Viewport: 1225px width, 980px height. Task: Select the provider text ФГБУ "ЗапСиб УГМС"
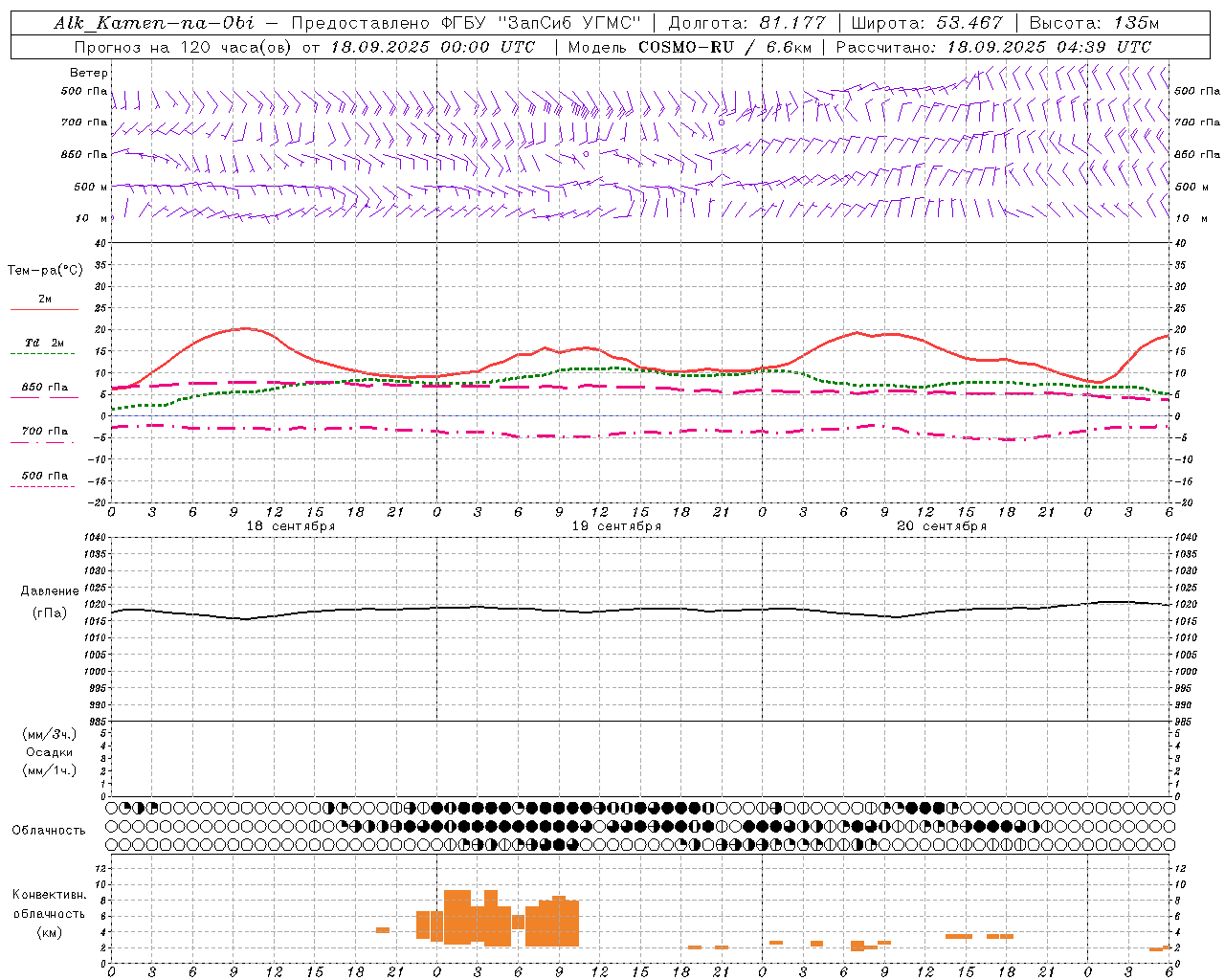point(541,23)
